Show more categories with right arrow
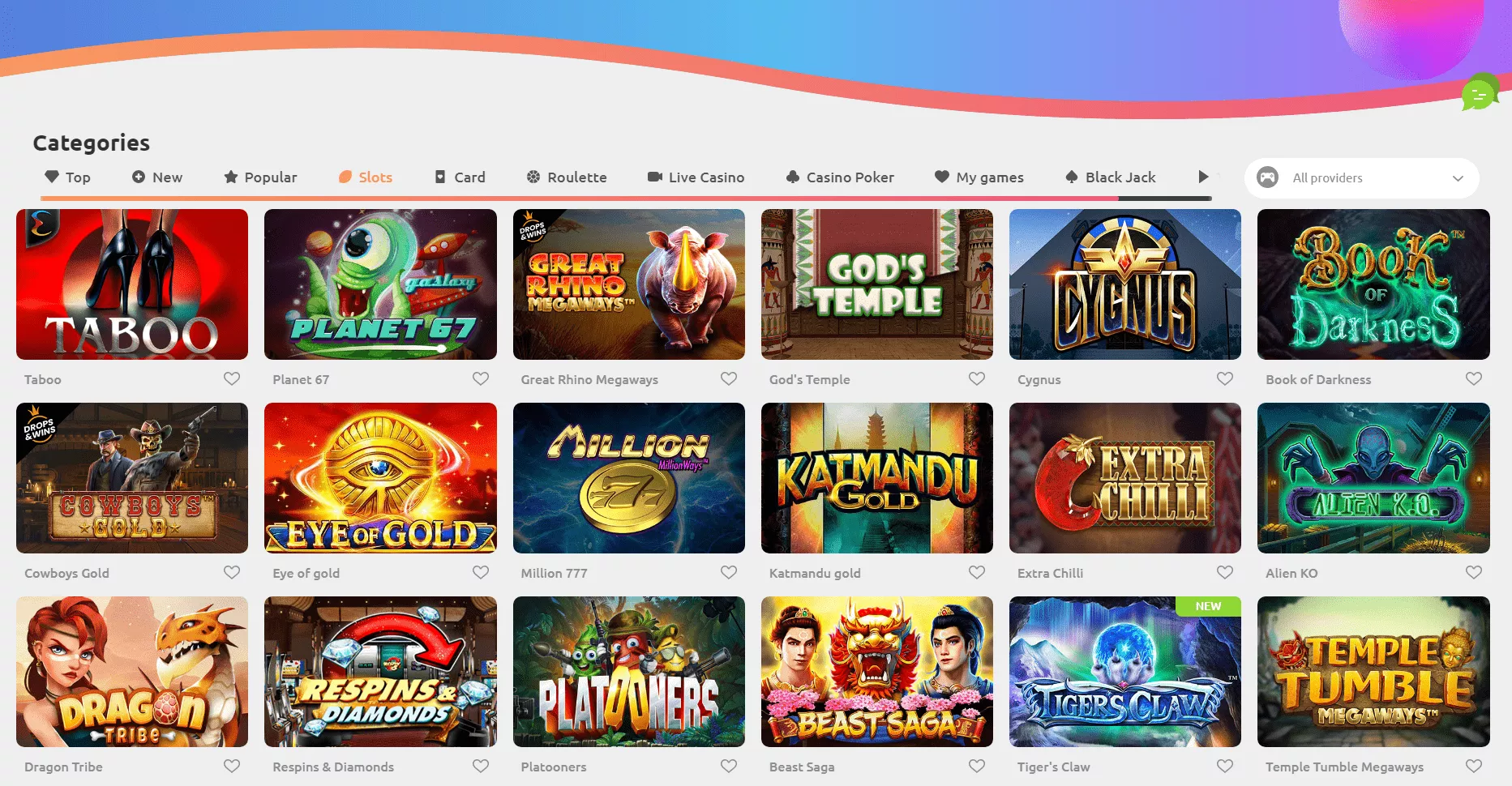Screen dimensions: 1512x786 coord(1203,177)
